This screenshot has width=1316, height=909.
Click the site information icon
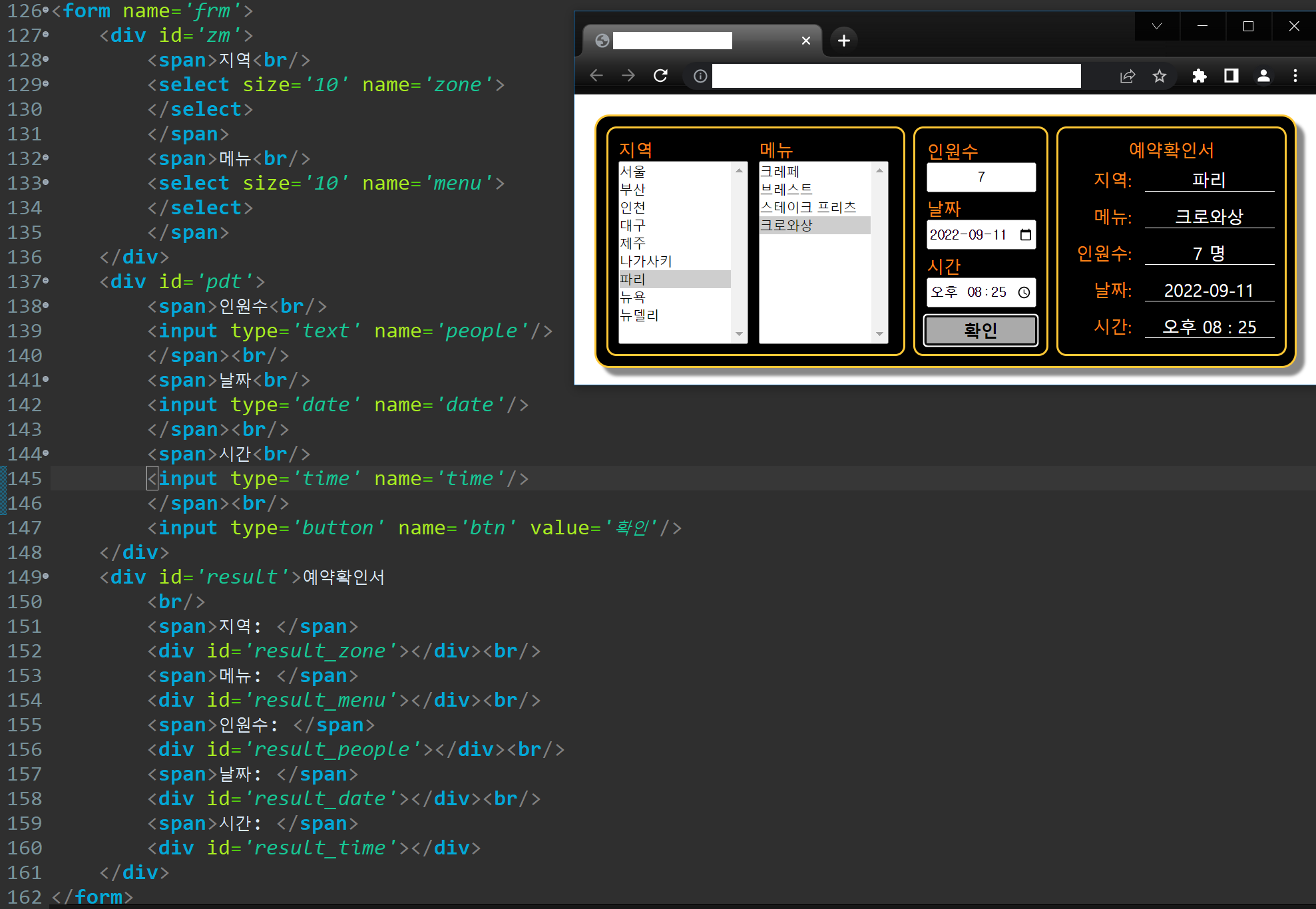tap(700, 76)
